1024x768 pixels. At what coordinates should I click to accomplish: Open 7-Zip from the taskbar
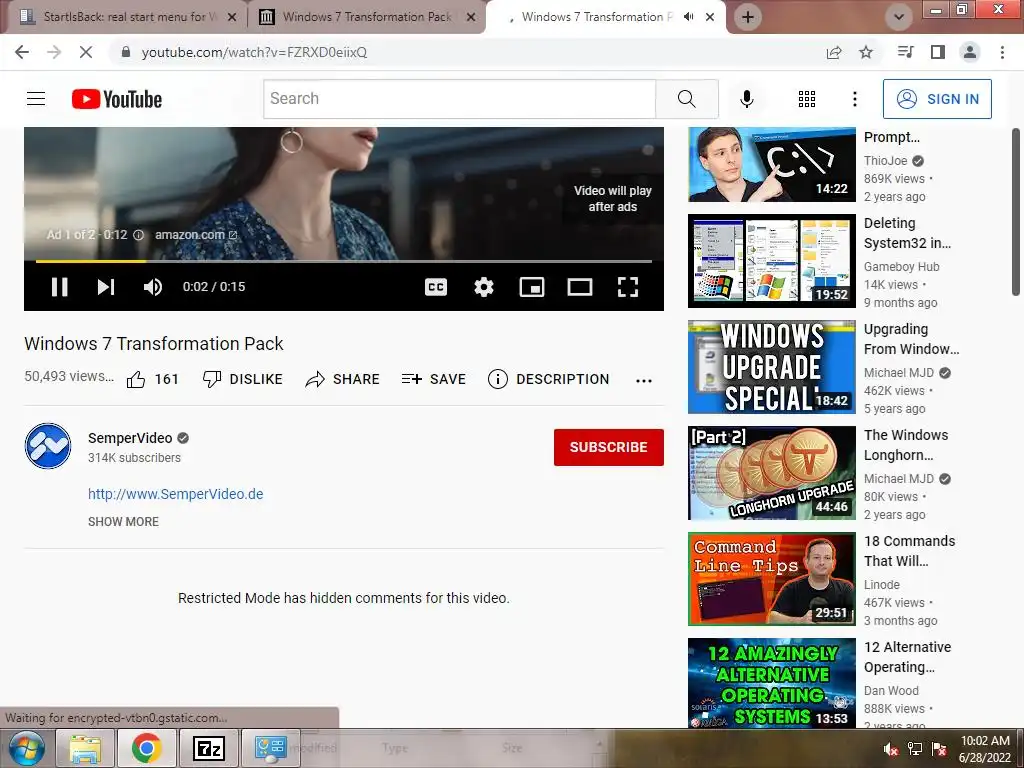(209, 748)
